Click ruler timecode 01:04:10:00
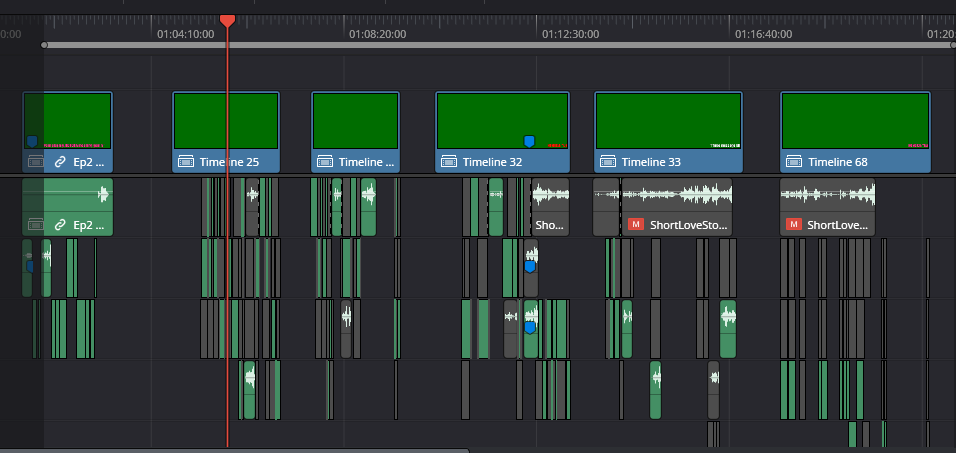The width and height of the screenshot is (956, 453). [185, 34]
